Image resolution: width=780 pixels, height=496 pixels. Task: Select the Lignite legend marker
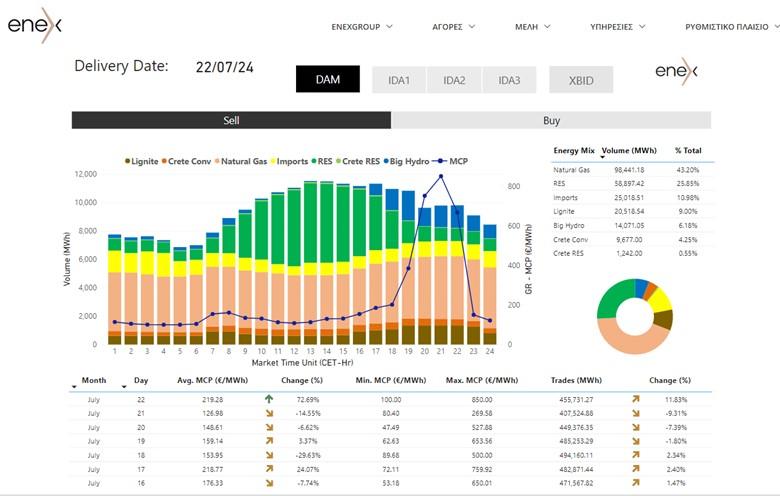[127, 161]
